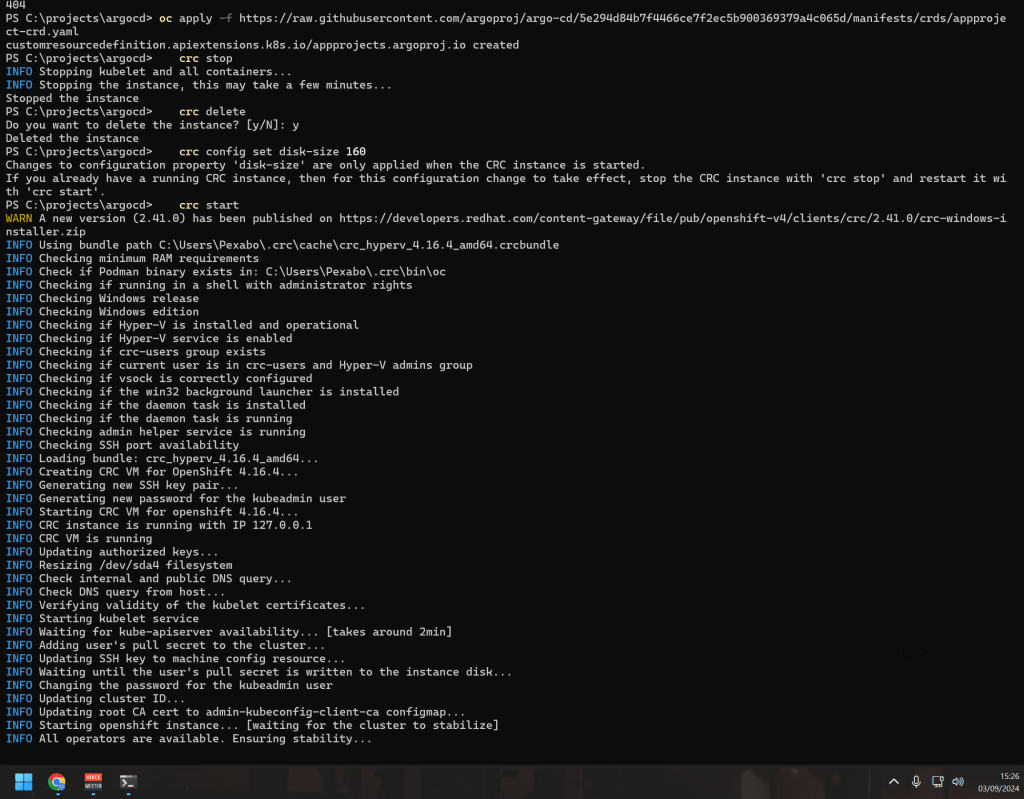The height and width of the screenshot is (799, 1024).
Task: Click 'Check if Podman binary exists' line
Action: coord(225,272)
